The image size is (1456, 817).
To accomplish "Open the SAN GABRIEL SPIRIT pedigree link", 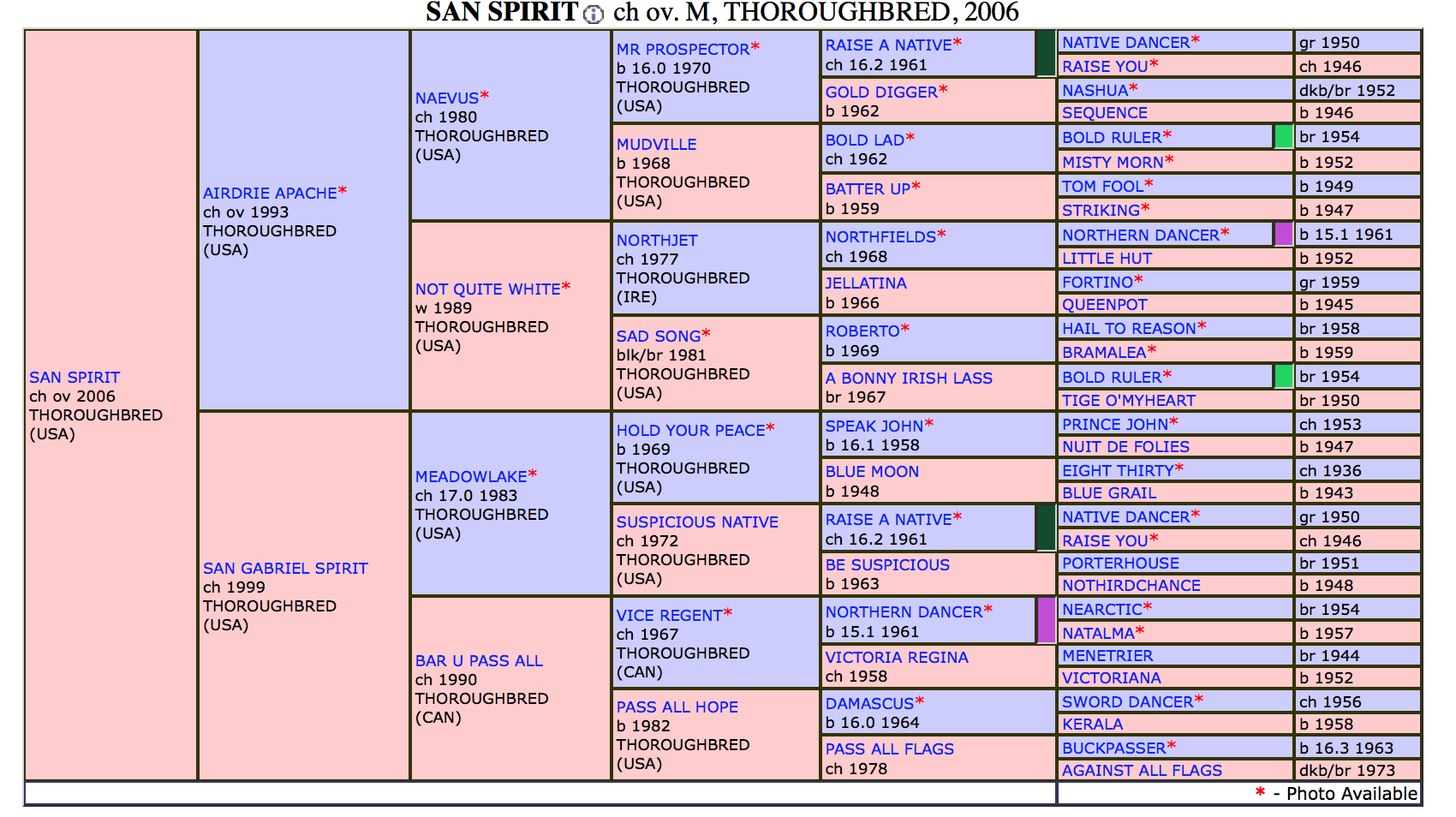I will (x=285, y=568).
